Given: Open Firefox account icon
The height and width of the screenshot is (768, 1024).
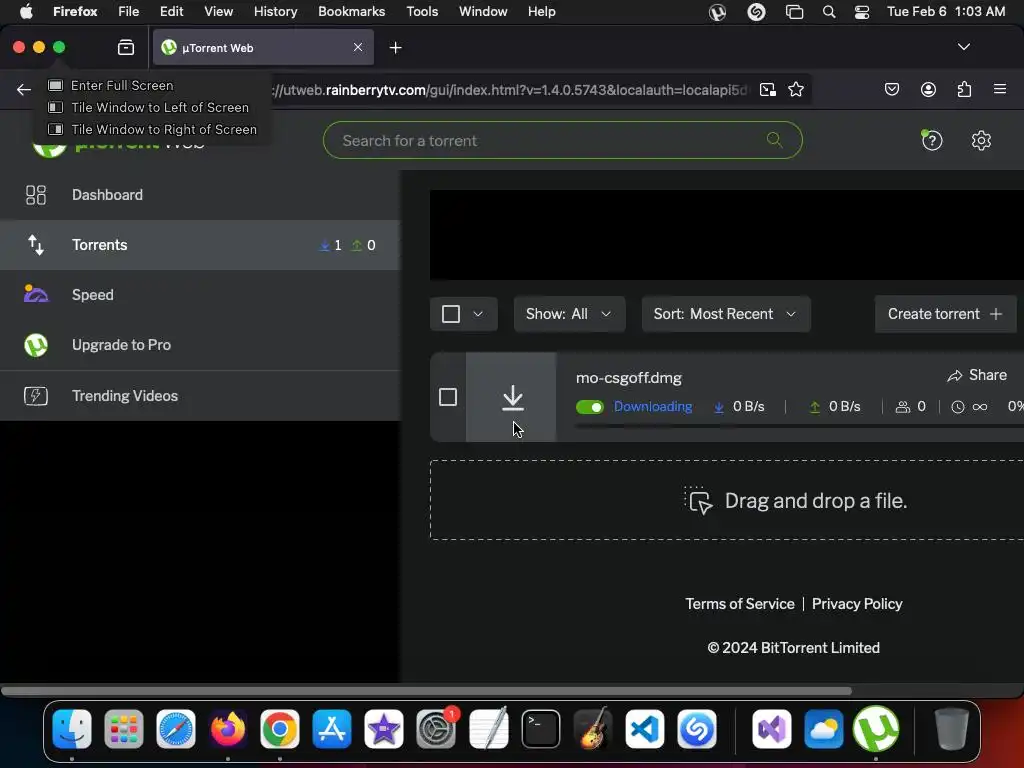Looking at the screenshot, I should click(x=928, y=89).
